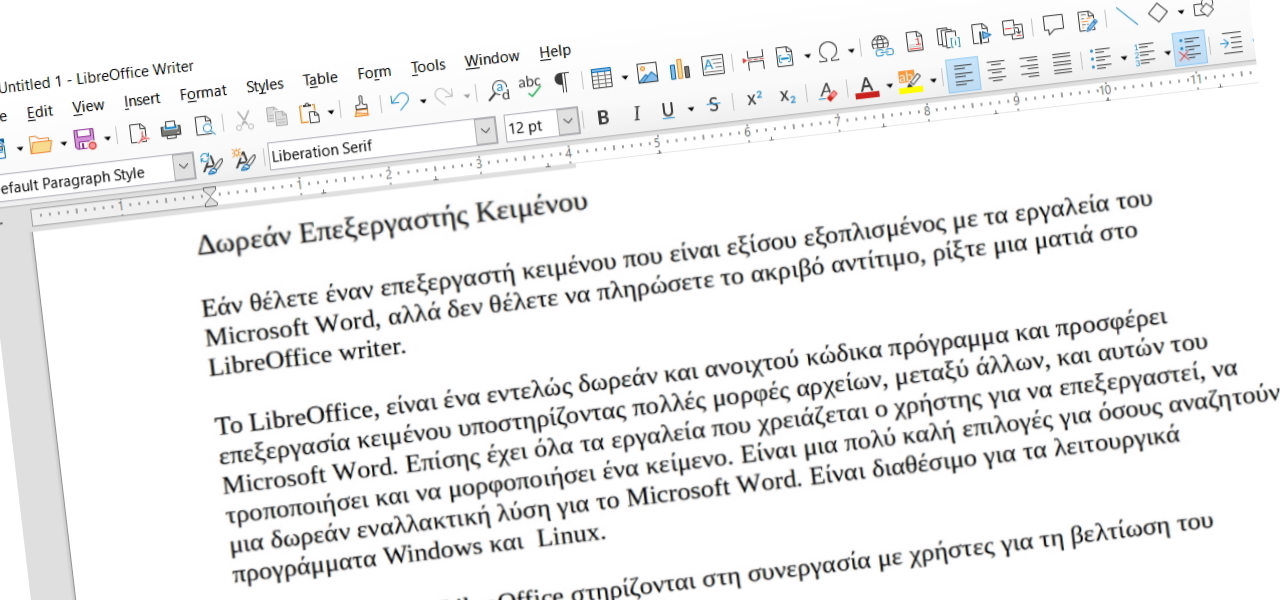Toggle Underline formatting

[x=667, y=110]
